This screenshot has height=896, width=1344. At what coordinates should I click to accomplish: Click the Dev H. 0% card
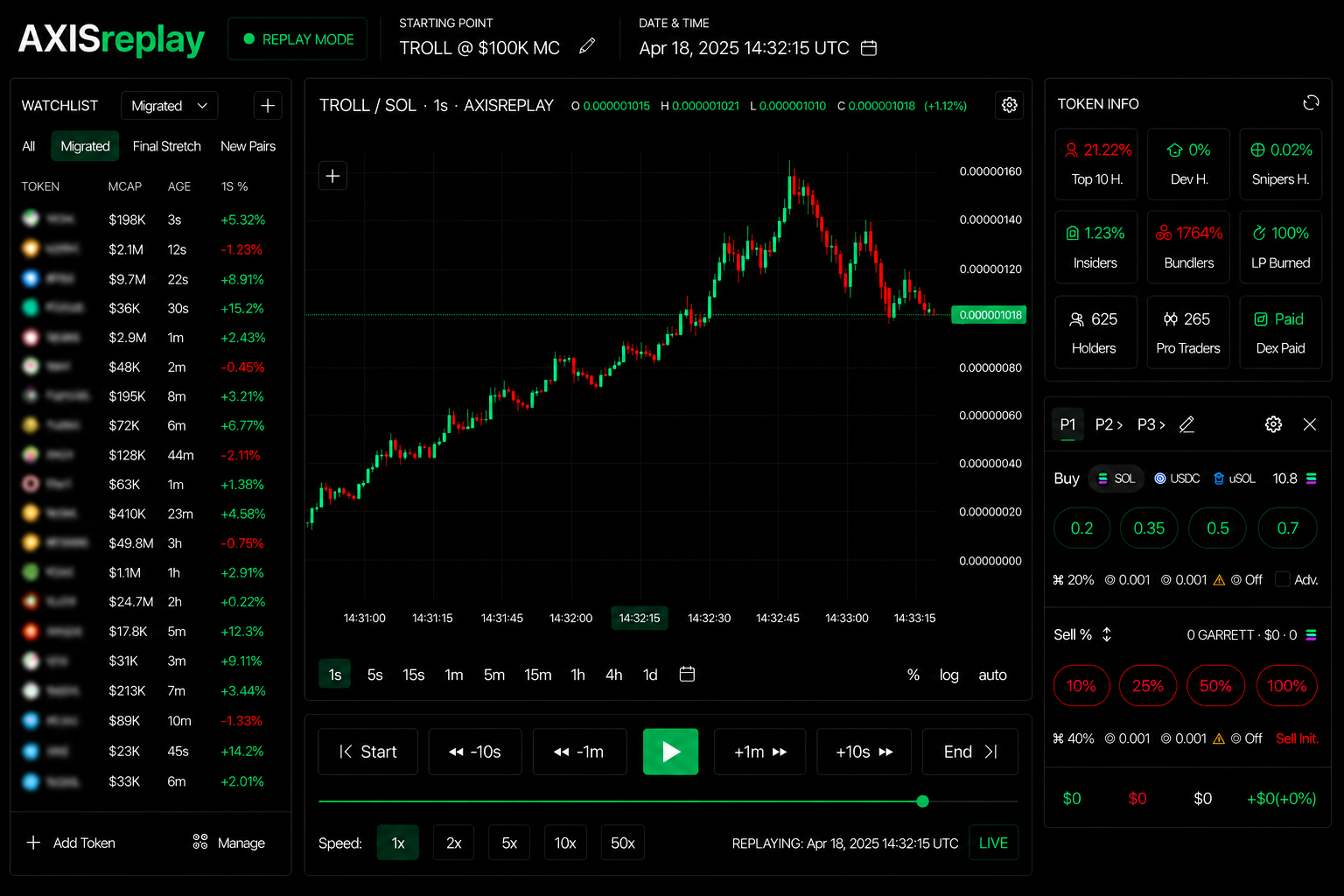[1188, 164]
